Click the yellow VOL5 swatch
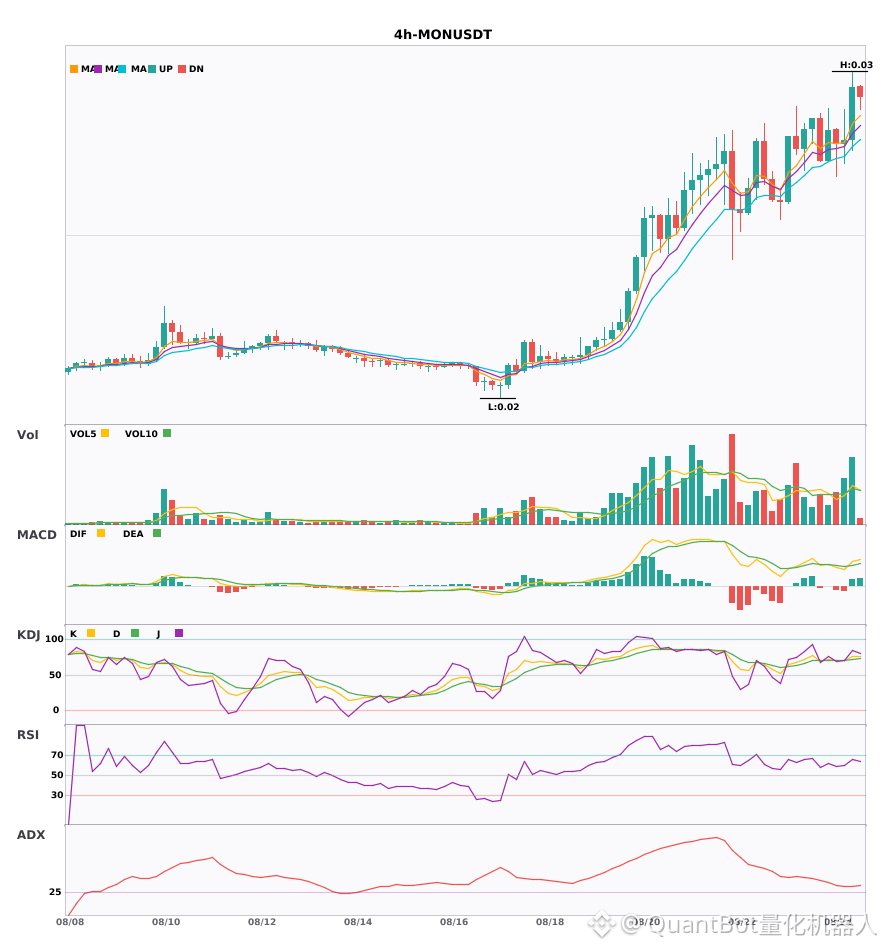Screen dimensions: 885x950 tap(105, 433)
